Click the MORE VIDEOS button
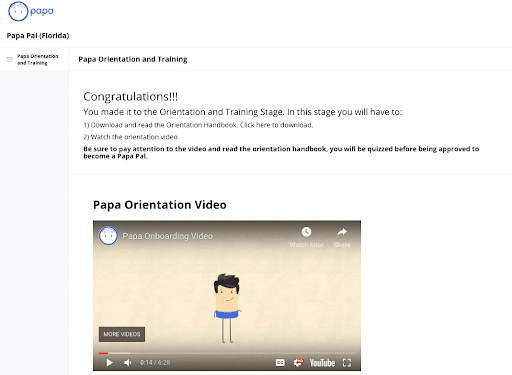 pyautogui.click(x=122, y=334)
